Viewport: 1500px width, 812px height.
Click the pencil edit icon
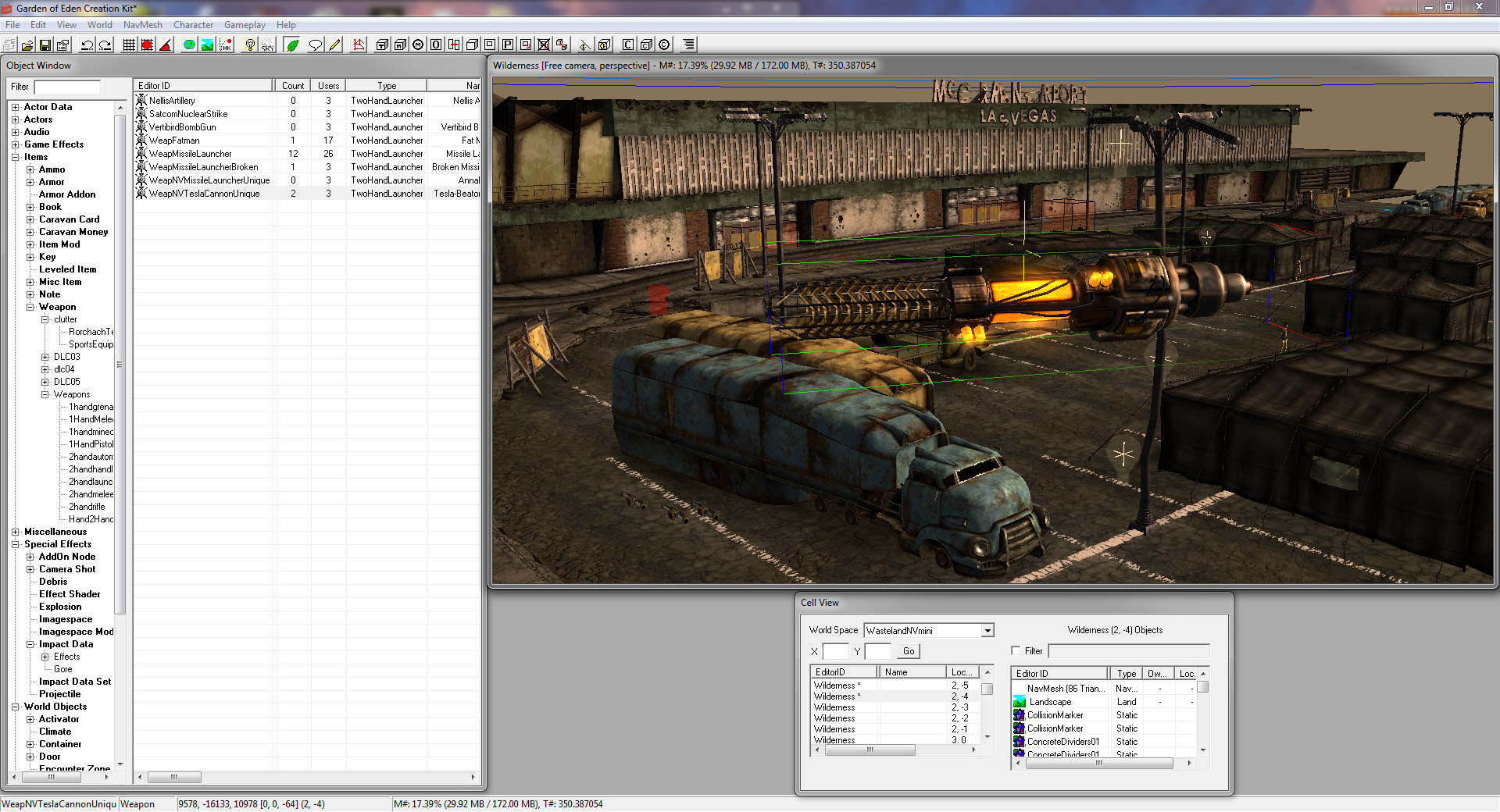point(334,45)
